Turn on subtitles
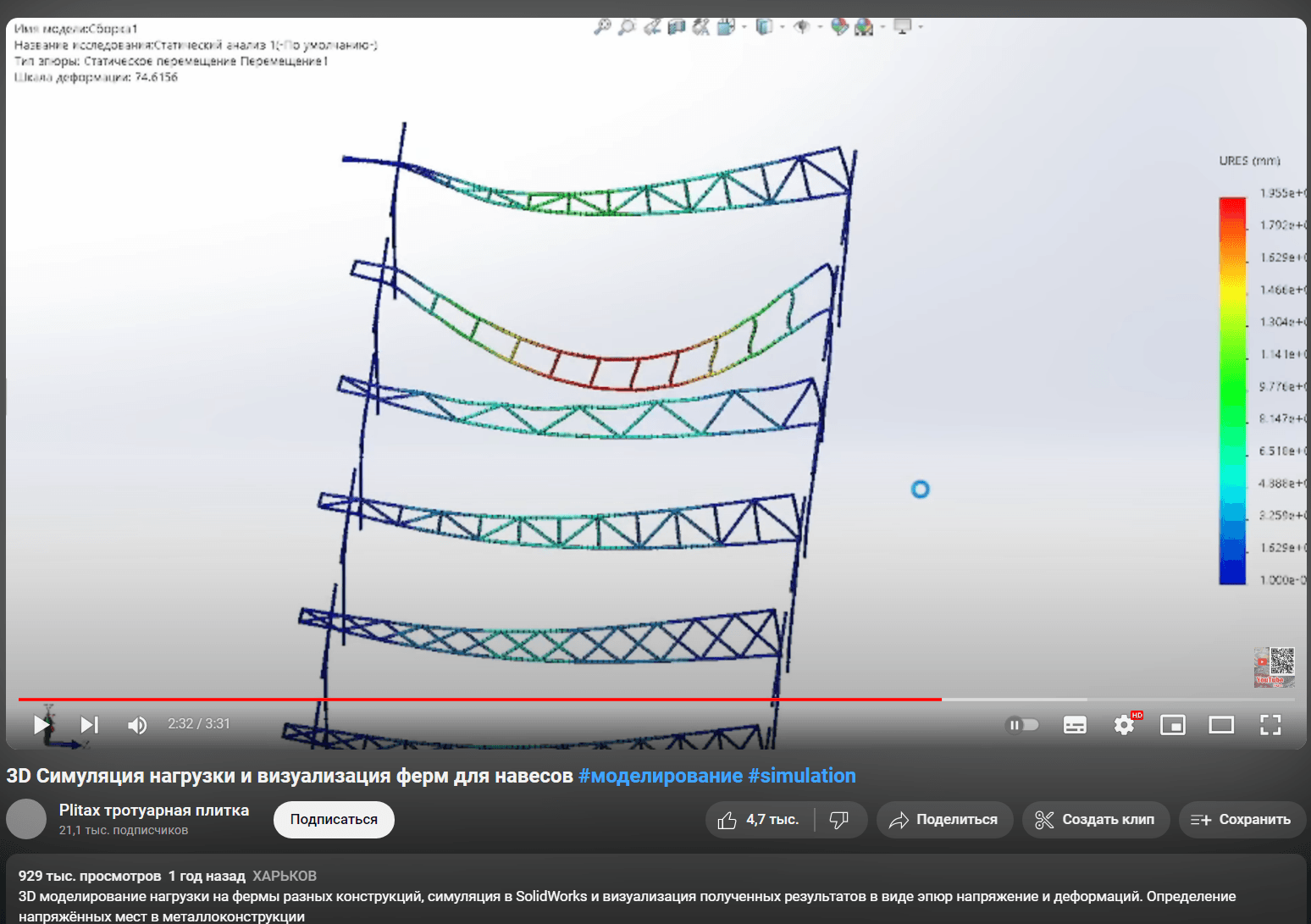Viewport: 1311px width, 924px height. click(1075, 725)
